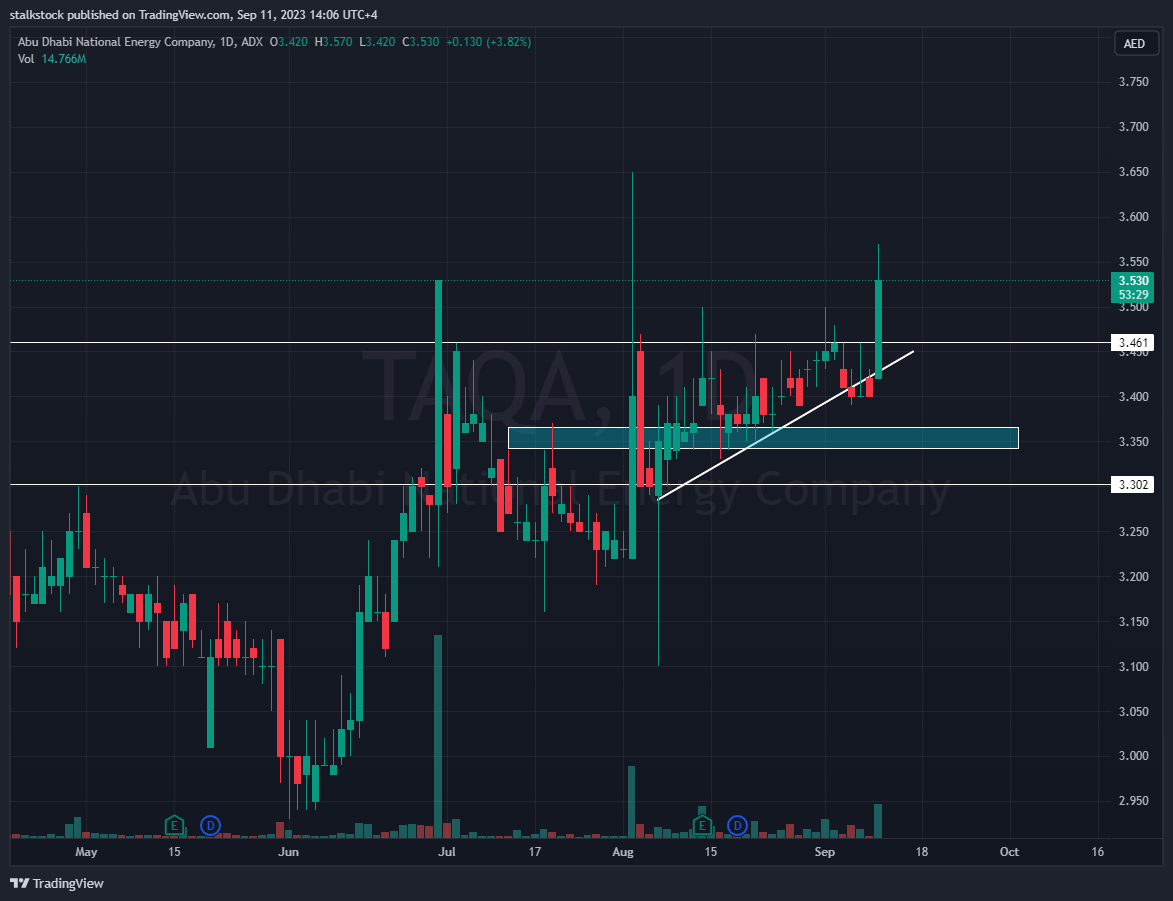Viewport: 1173px width, 901px height.
Task: Click the ADX exchange label in the header
Action: 252,42
